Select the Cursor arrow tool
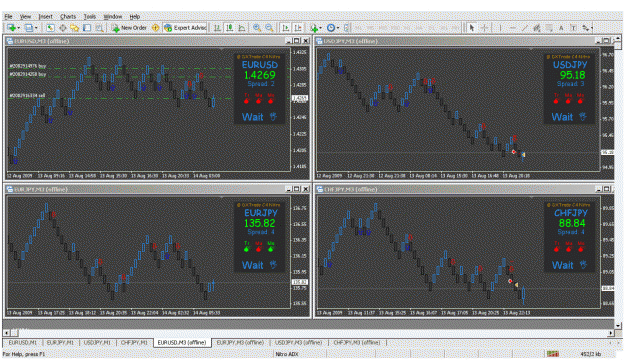This screenshot has height=360, width=625. [472, 28]
